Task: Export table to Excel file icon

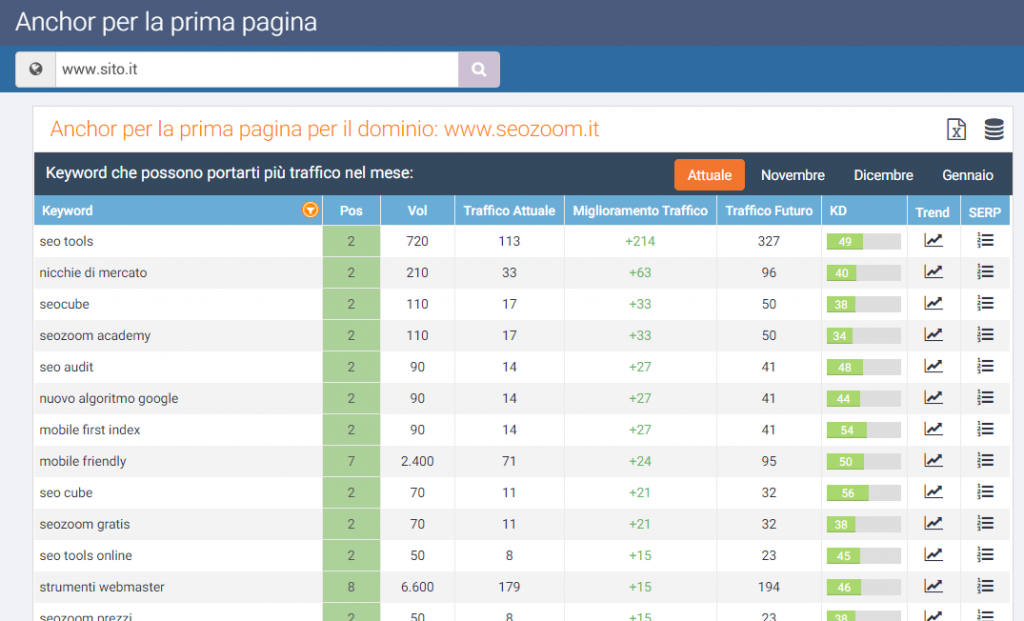Action: click(x=956, y=129)
